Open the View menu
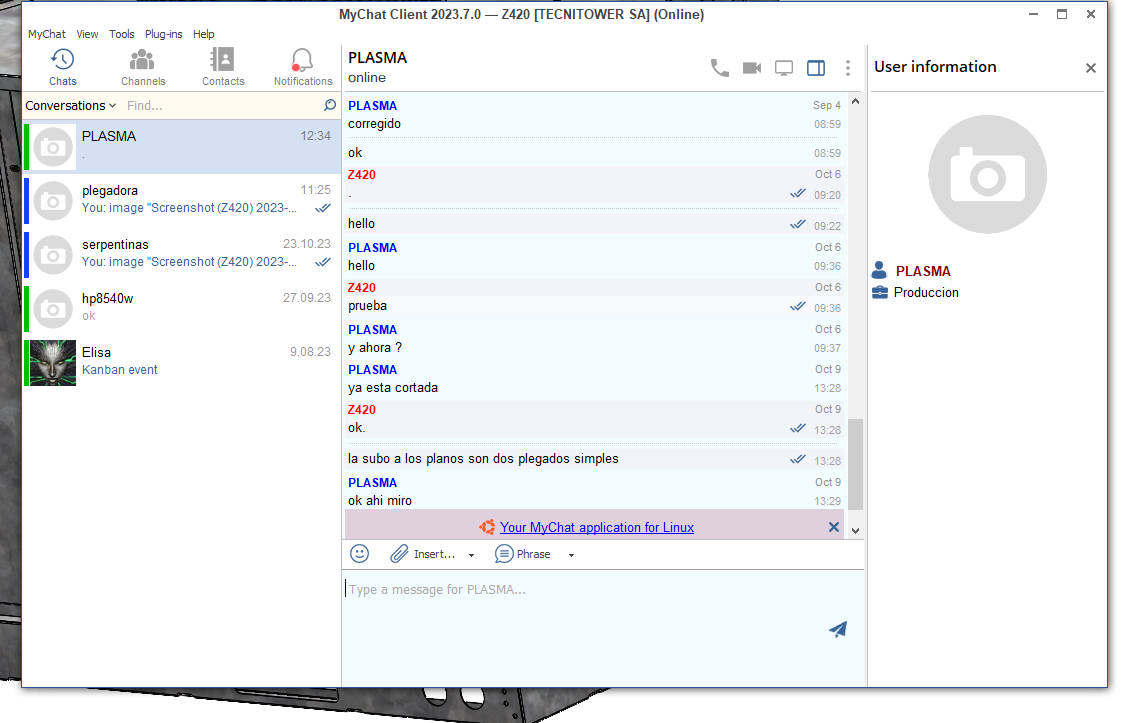The height and width of the screenshot is (723, 1137). point(87,34)
